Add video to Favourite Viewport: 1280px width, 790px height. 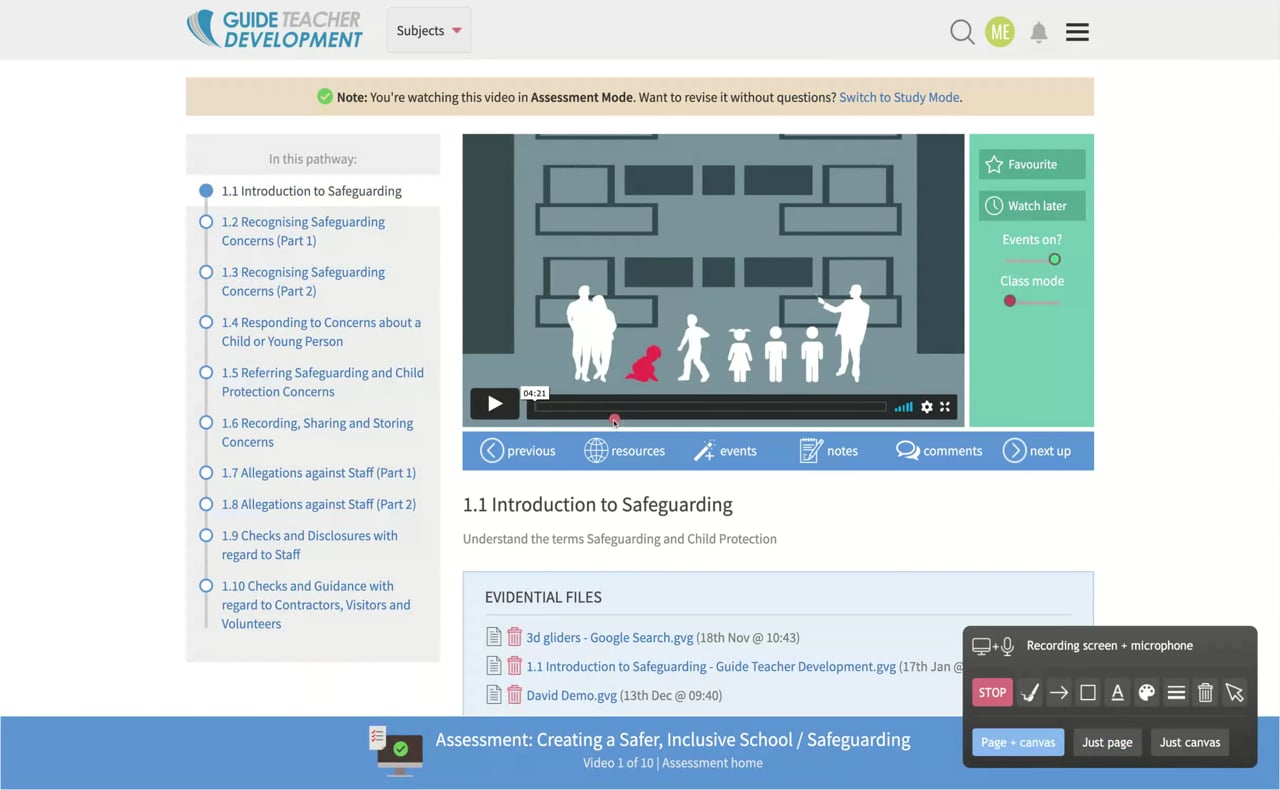pos(1031,164)
